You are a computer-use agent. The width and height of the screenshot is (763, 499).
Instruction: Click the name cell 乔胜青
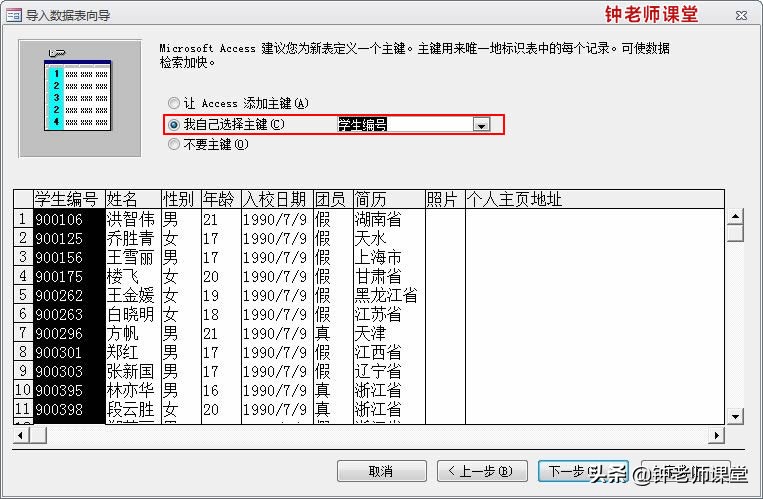click(133, 239)
